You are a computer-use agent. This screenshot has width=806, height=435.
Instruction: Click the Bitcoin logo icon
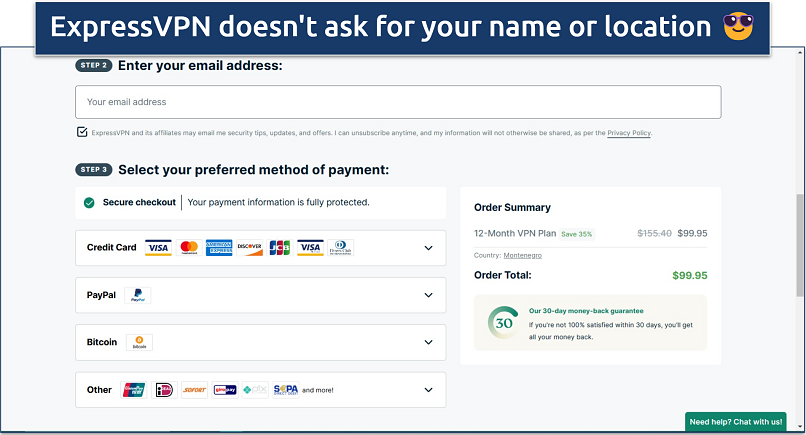[139, 342]
